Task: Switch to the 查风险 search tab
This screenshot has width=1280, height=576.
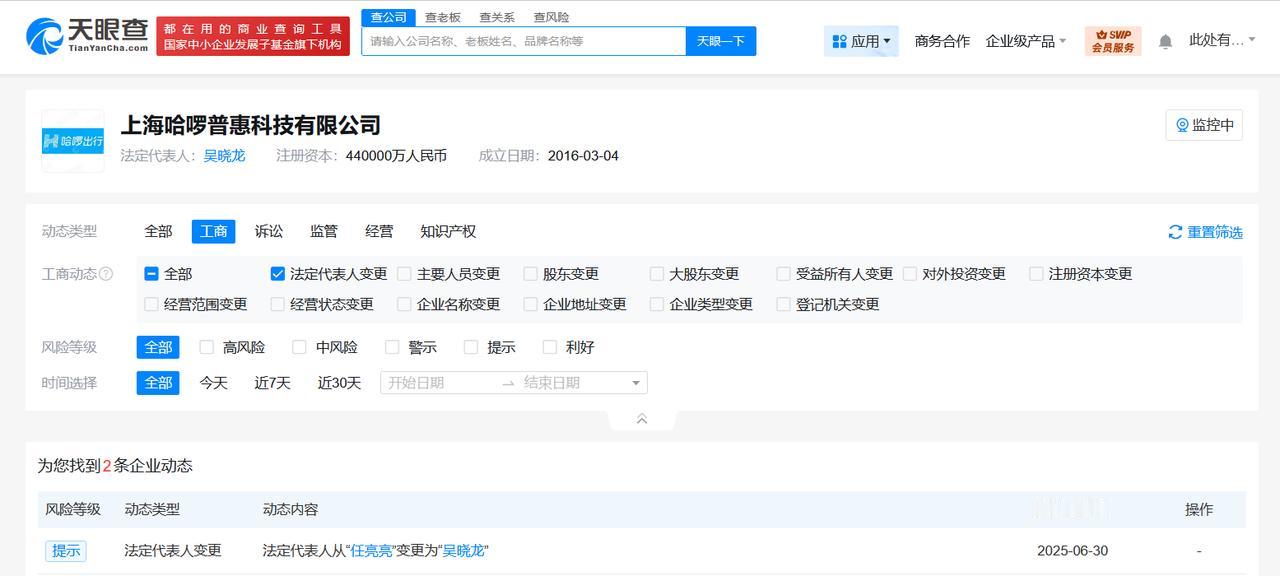Action: tap(551, 17)
